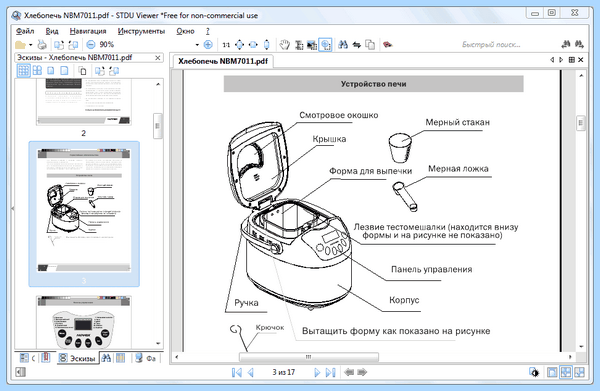Toggle large thumbnail view icon
Viewport: 600px width, 391px height.
51,71
